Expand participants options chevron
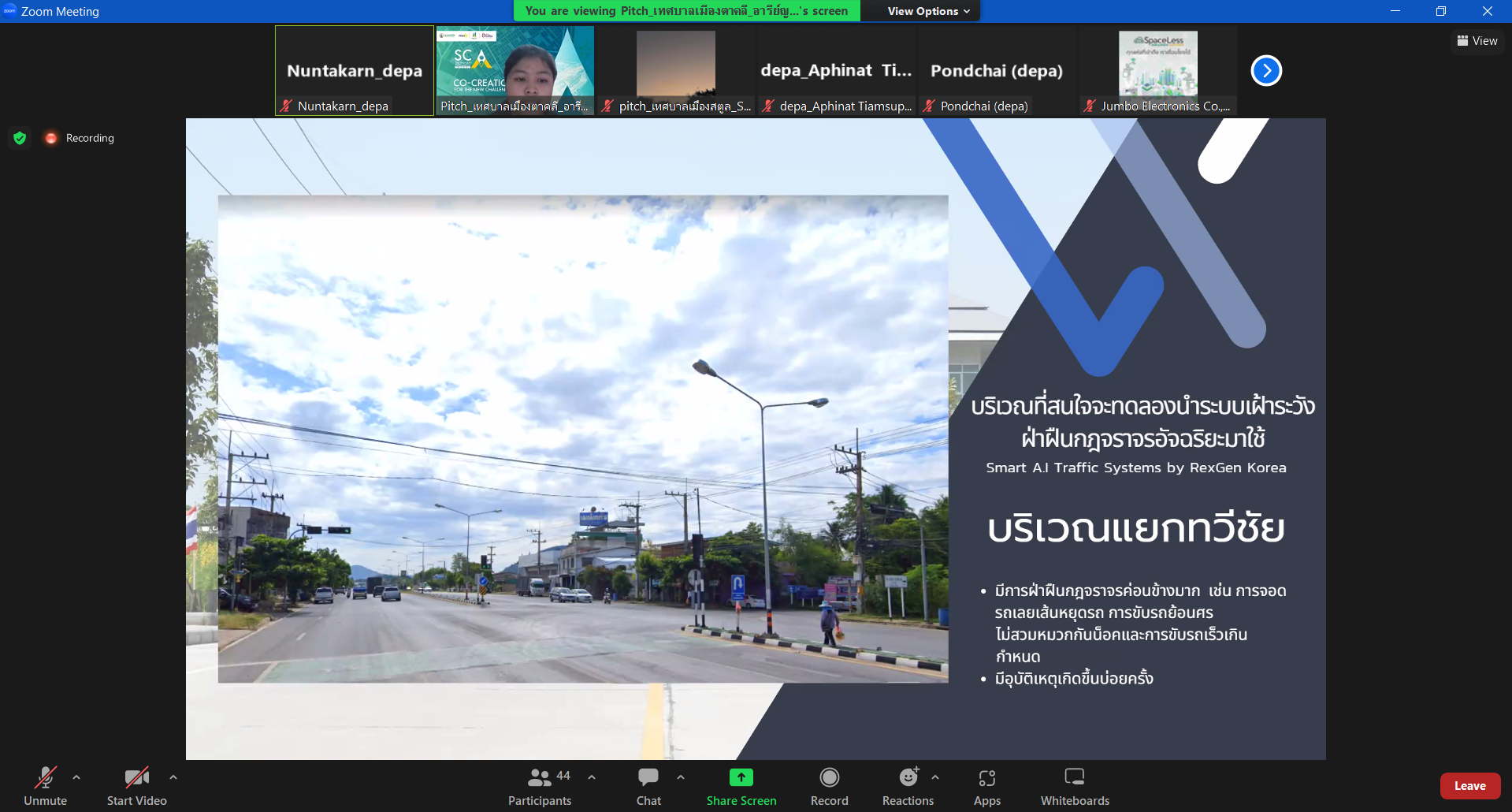This screenshot has width=1512, height=812. pos(592,777)
